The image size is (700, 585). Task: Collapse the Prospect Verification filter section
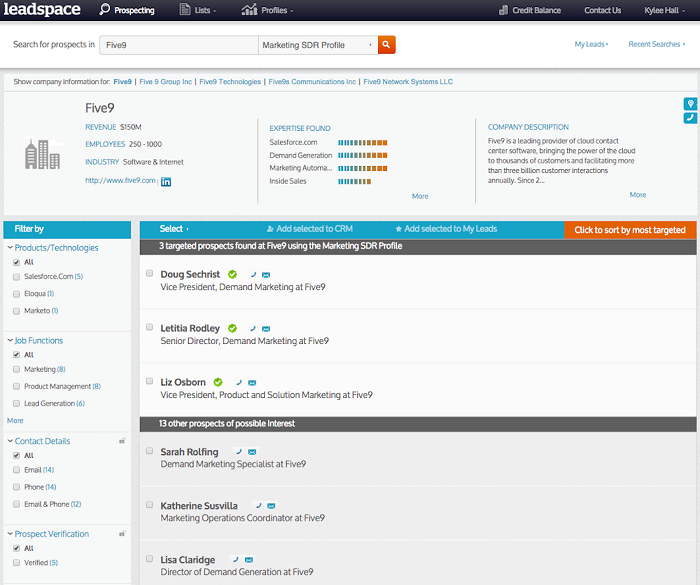pos(10,534)
